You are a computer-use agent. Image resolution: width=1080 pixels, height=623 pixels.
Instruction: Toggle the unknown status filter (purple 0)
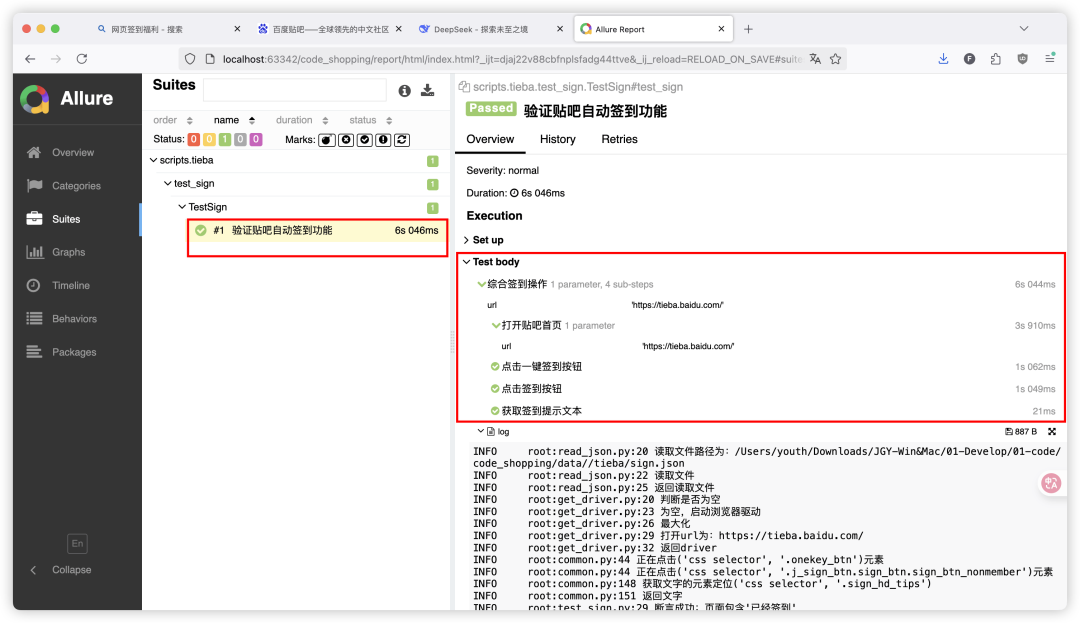[x=256, y=139]
